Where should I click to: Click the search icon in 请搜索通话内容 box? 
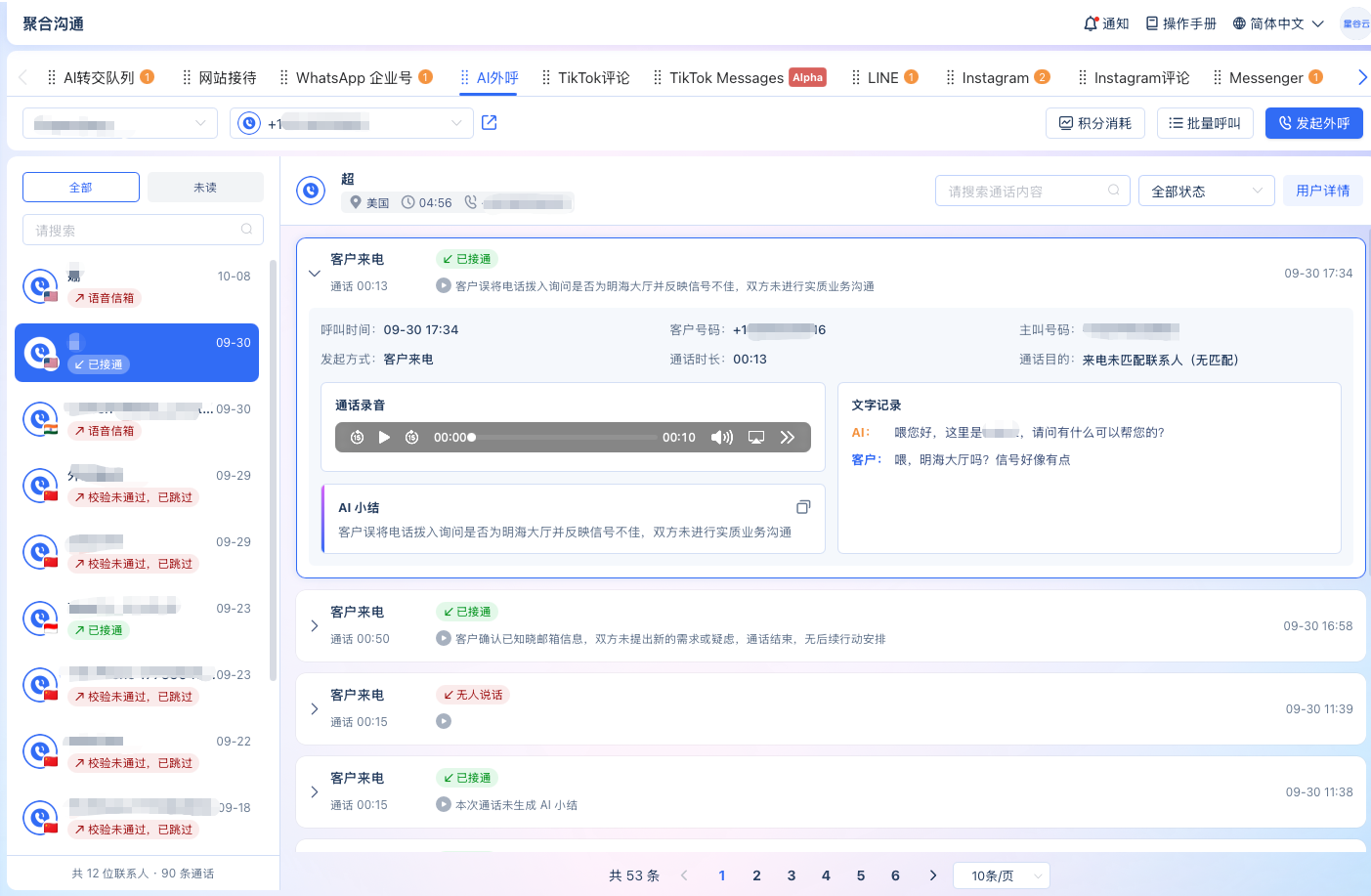1114,191
